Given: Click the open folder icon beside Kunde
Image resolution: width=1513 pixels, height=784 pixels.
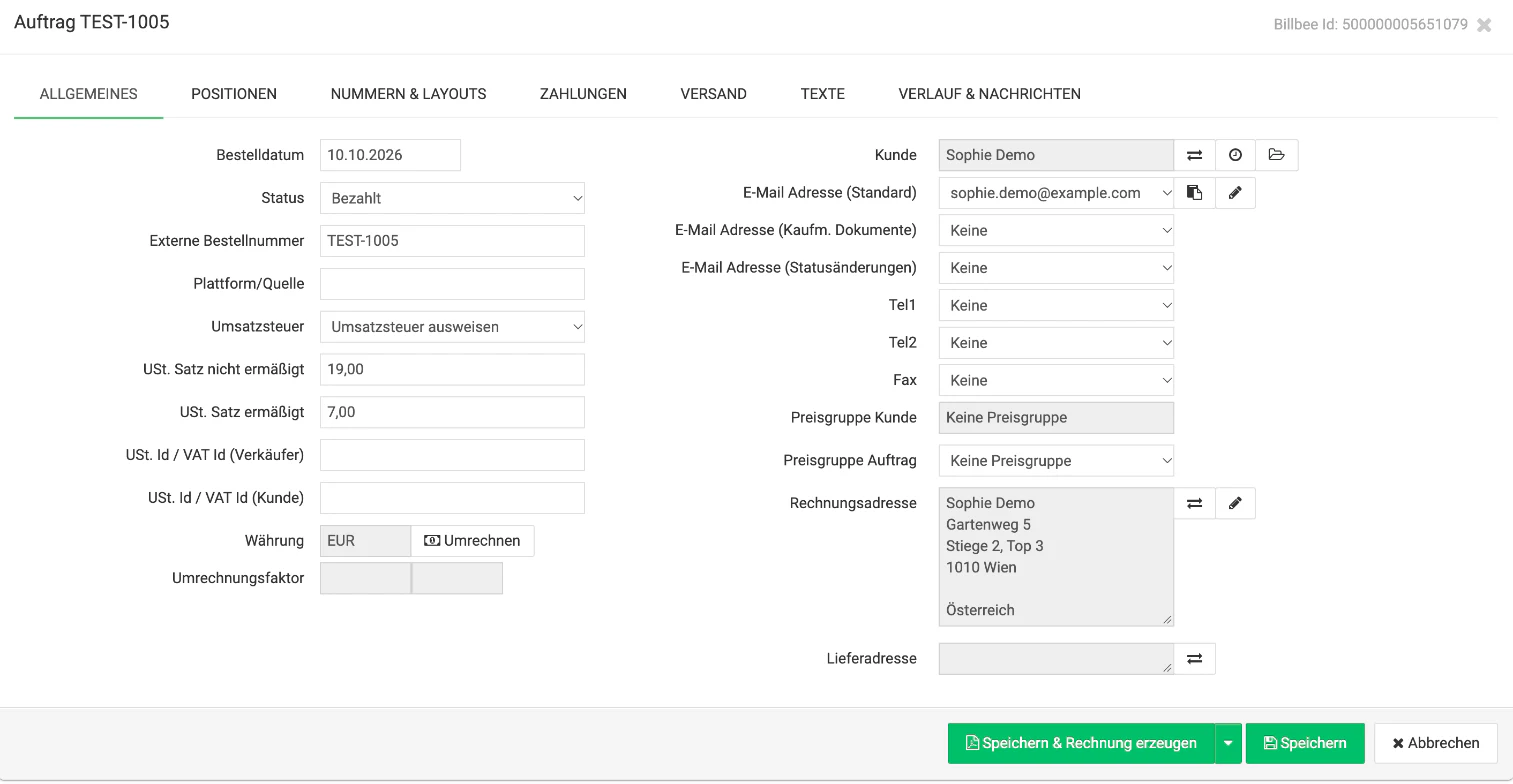Looking at the screenshot, I should [x=1277, y=155].
